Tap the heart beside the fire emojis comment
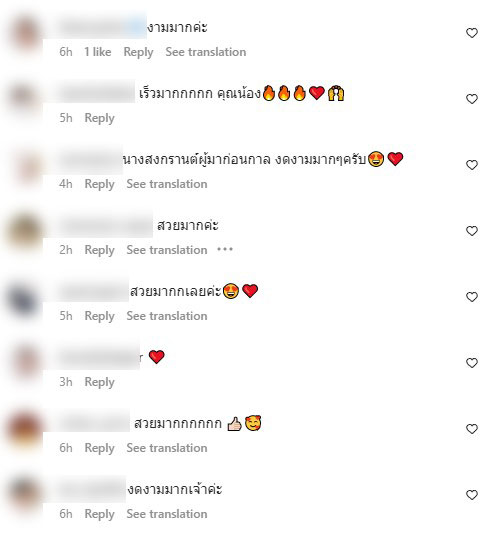This screenshot has width=487, height=536. (x=472, y=99)
